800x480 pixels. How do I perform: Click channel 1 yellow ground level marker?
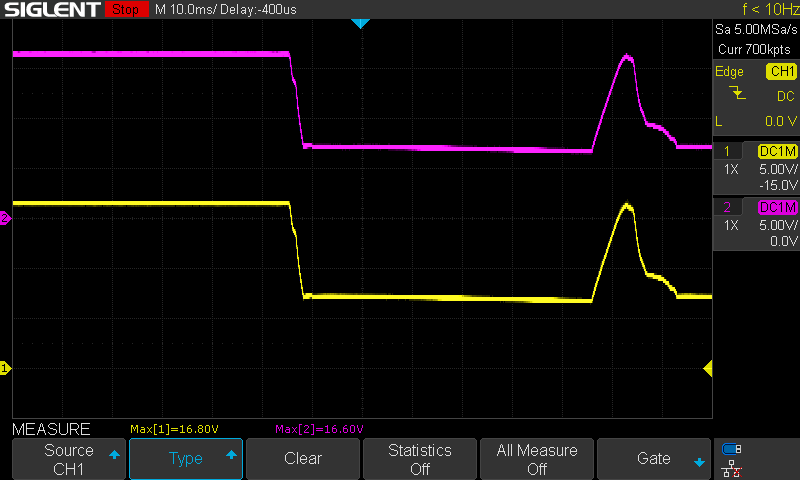pyautogui.click(x=5, y=368)
